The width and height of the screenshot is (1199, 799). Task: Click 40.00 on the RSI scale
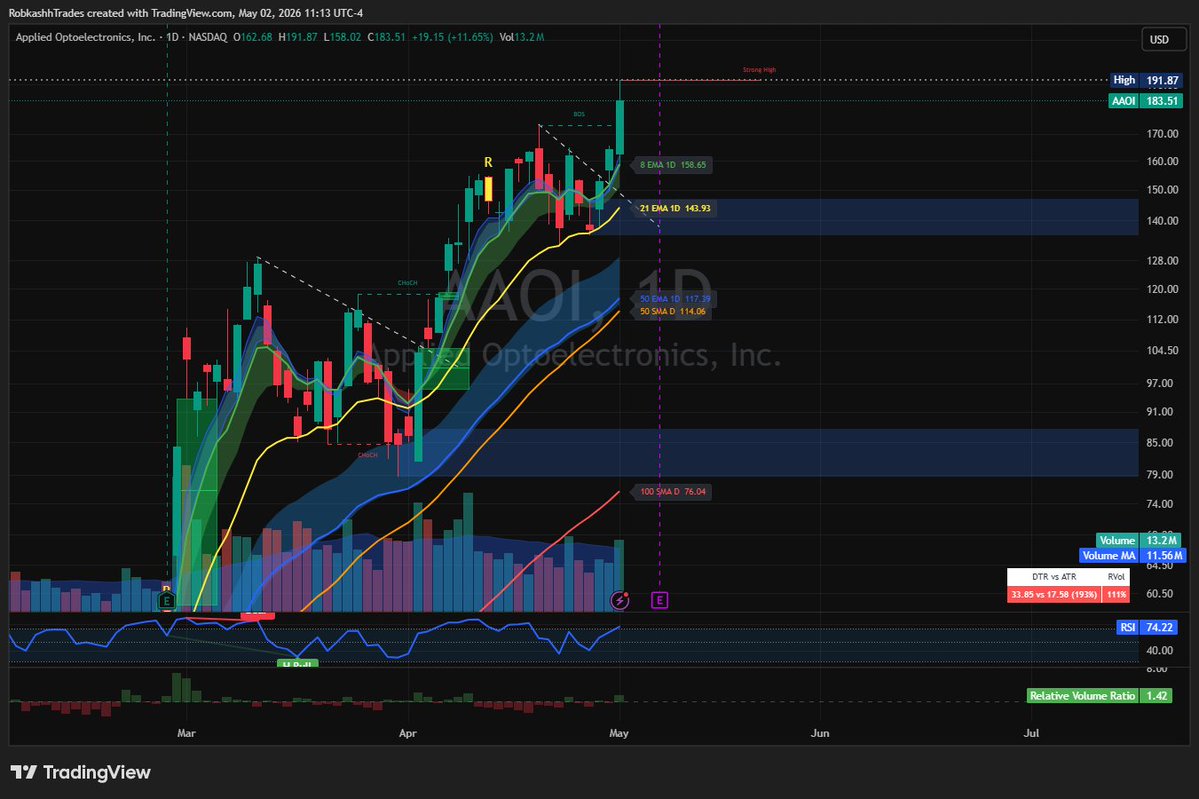[1160, 651]
